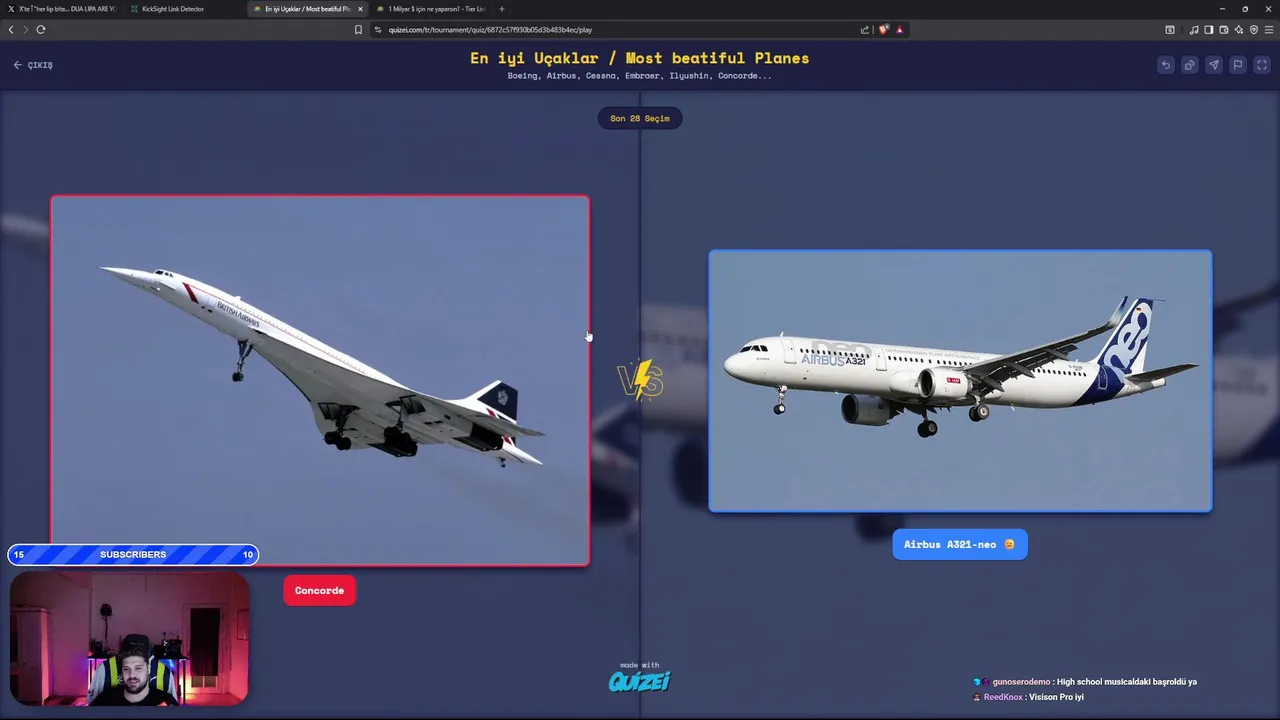Screen dimensions: 1280x720
Task: Click the quiz title 'En iyi Uçaklar / Most beatiful Planes'
Action: click(x=640, y=58)
